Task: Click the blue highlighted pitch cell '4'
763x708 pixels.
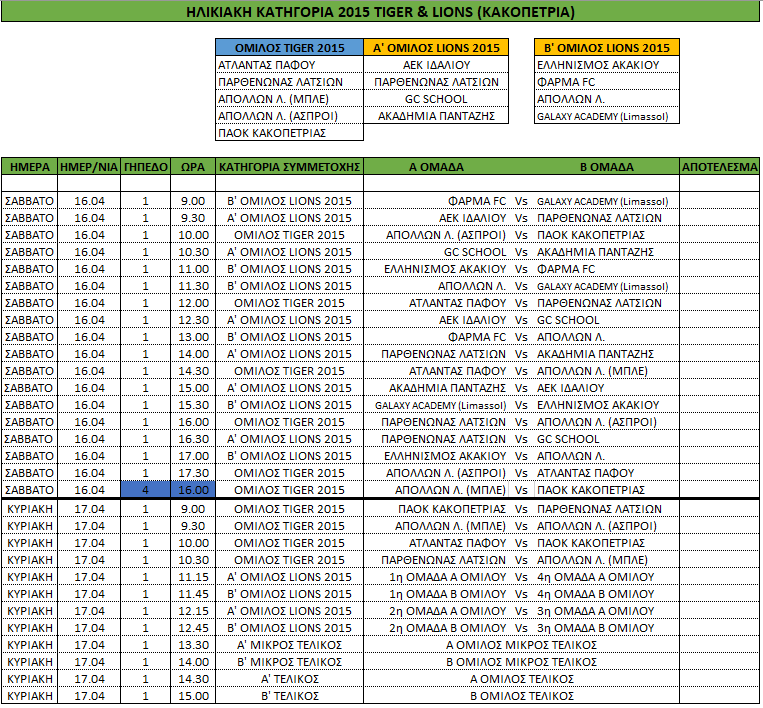Action: pos(145,490)
